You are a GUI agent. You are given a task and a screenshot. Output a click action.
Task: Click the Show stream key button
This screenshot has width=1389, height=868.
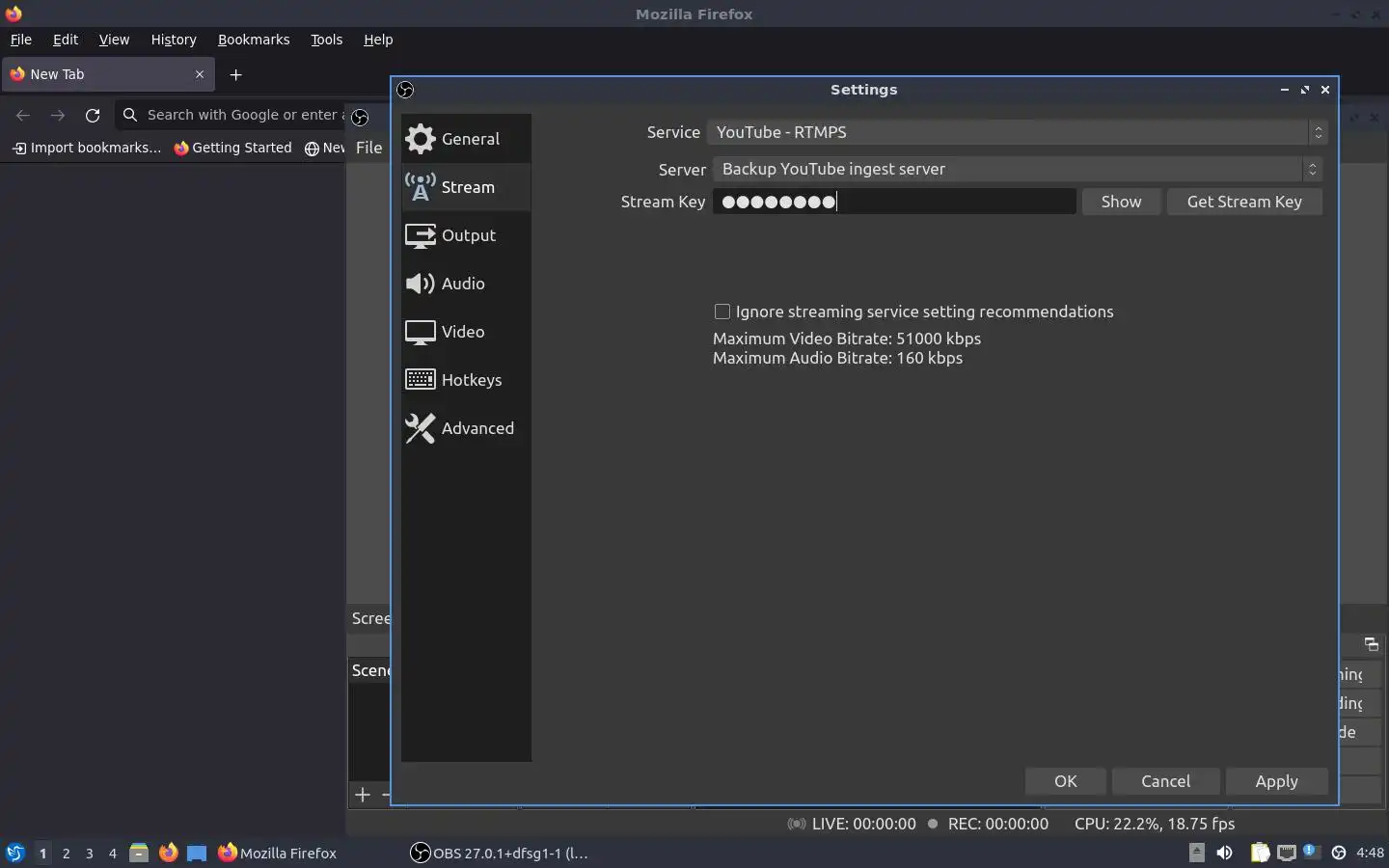pos(1121,202)
